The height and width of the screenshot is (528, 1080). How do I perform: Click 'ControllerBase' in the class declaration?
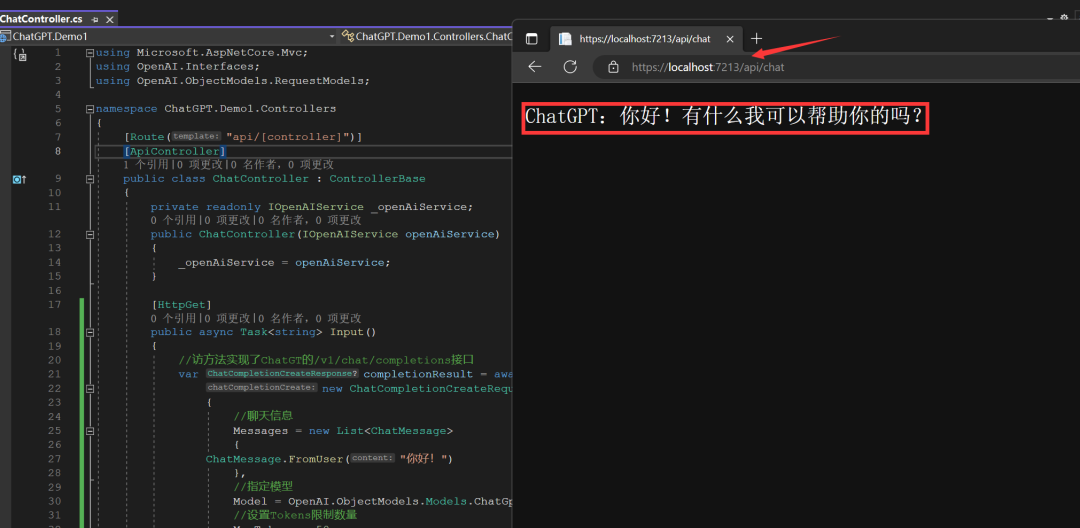[377, 179]
